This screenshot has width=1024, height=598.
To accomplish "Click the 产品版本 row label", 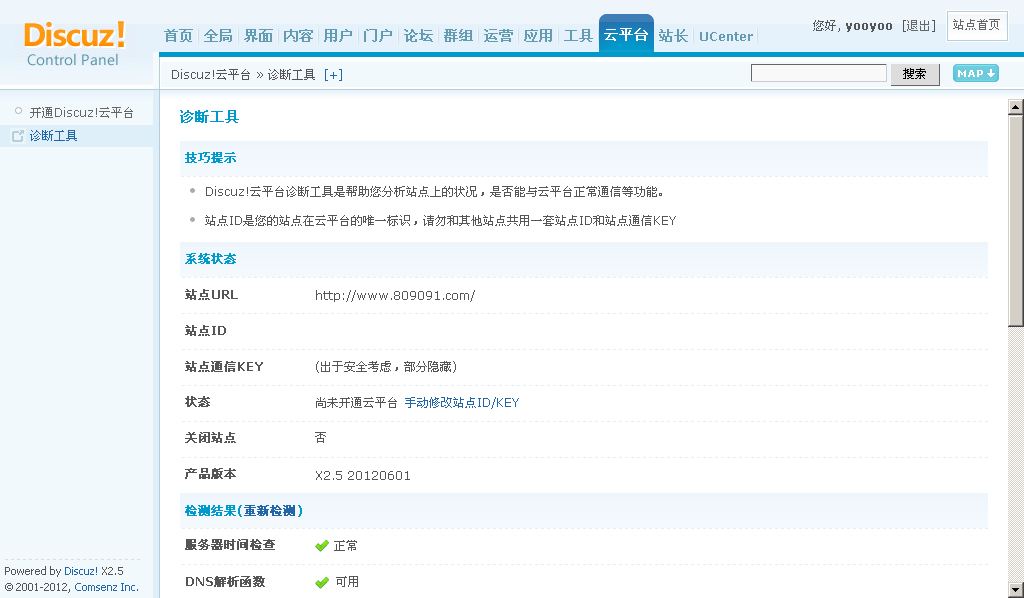I will click(x=210, y=474).
